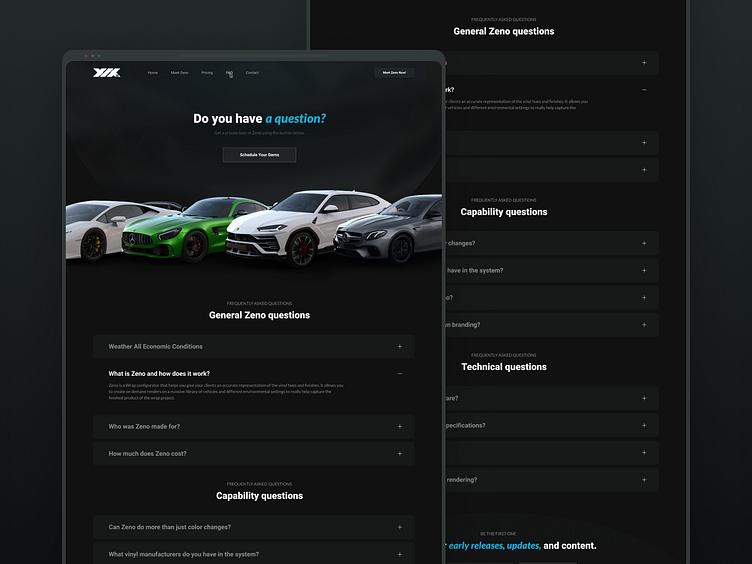Click the plus icon beside 'Who was Zeno made for?'
Image resolution: width=752 pixels, height=564 pixels.
click(400, 426)
